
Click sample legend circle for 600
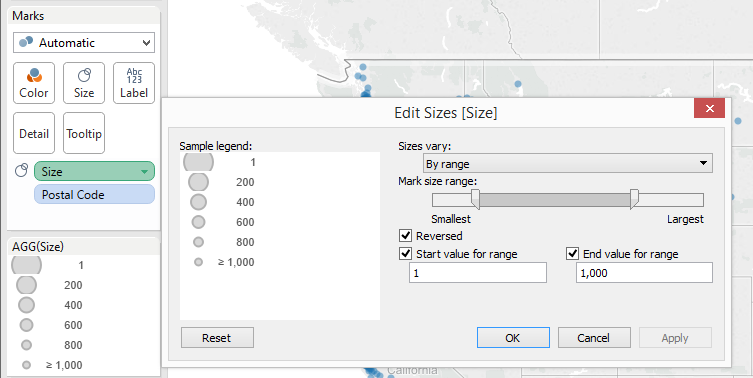[x=198, y=222]
